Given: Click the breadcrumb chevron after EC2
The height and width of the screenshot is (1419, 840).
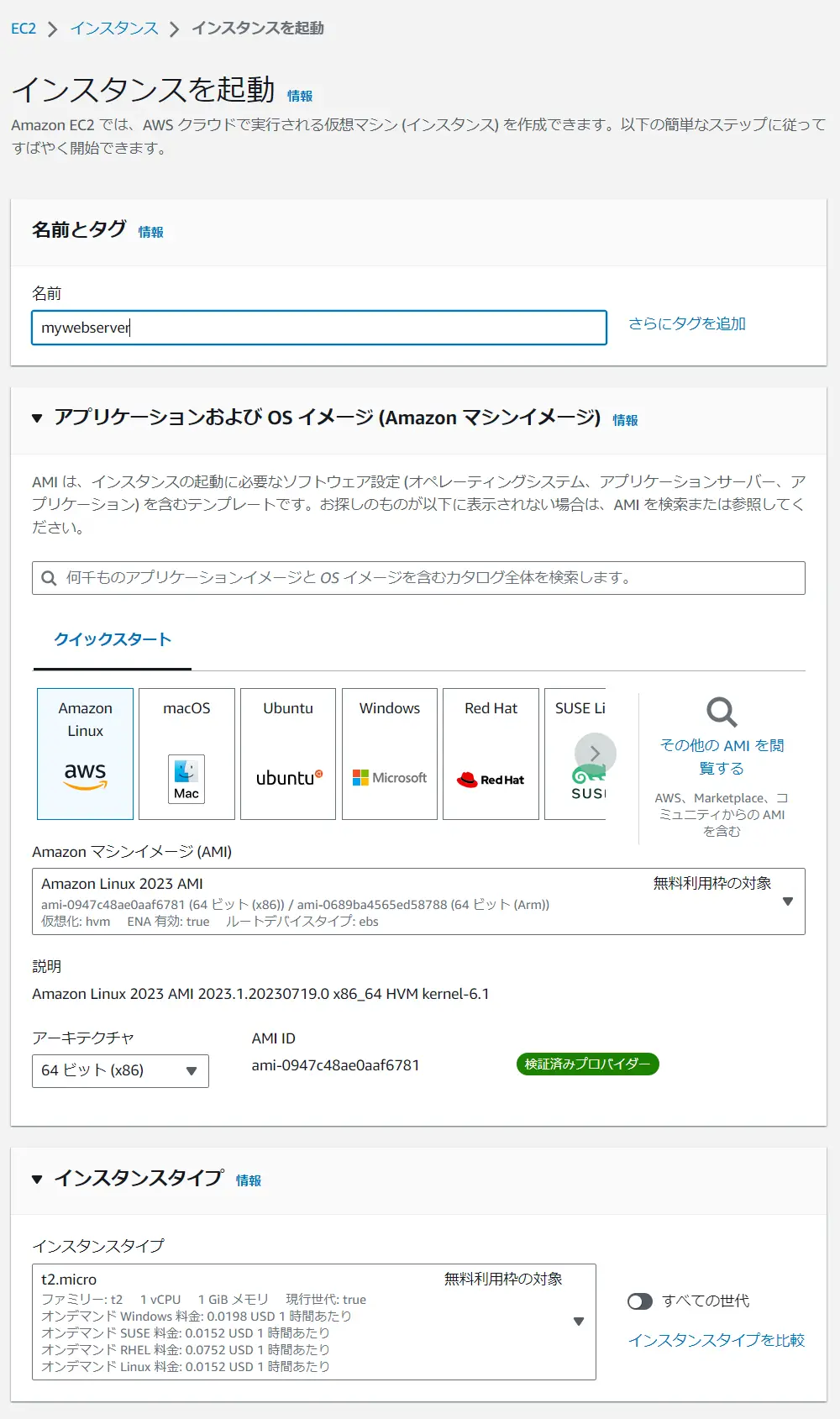Looking at the screenshot, I should (53, 29).
